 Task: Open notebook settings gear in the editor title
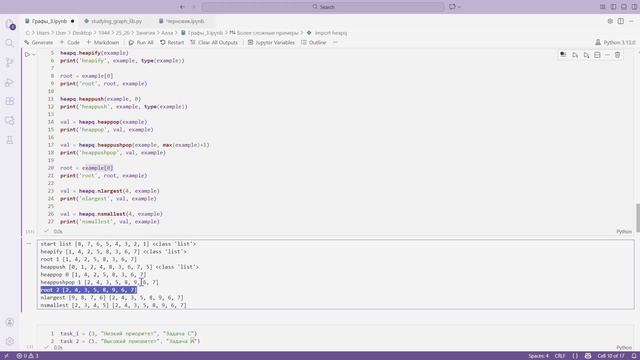[610, 21]
